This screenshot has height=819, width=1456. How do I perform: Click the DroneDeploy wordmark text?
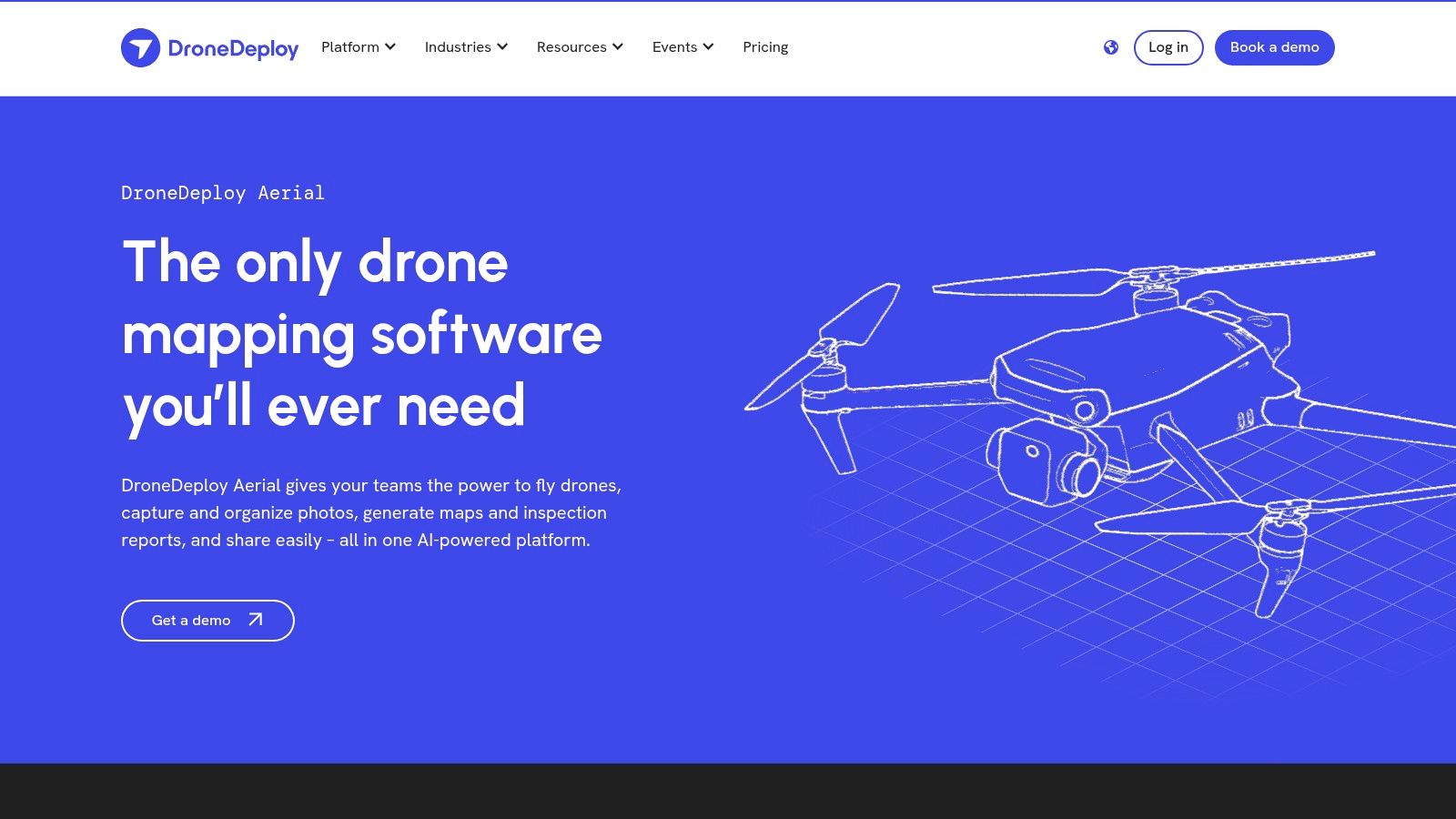[x=233, y=49]
